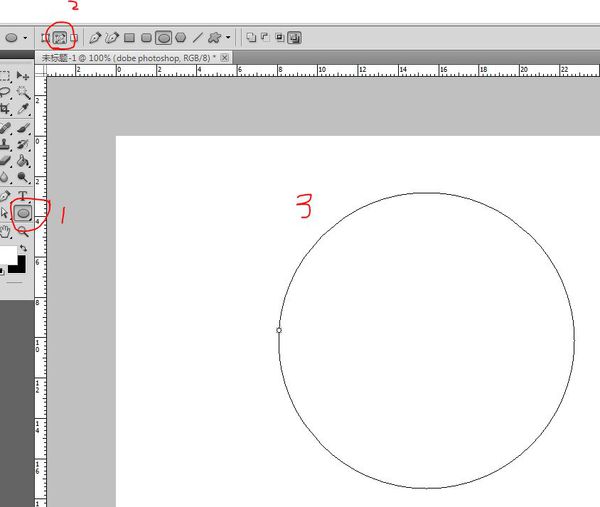Select the Lasso tool
600x507 pixels.
[x=4, y=92]
